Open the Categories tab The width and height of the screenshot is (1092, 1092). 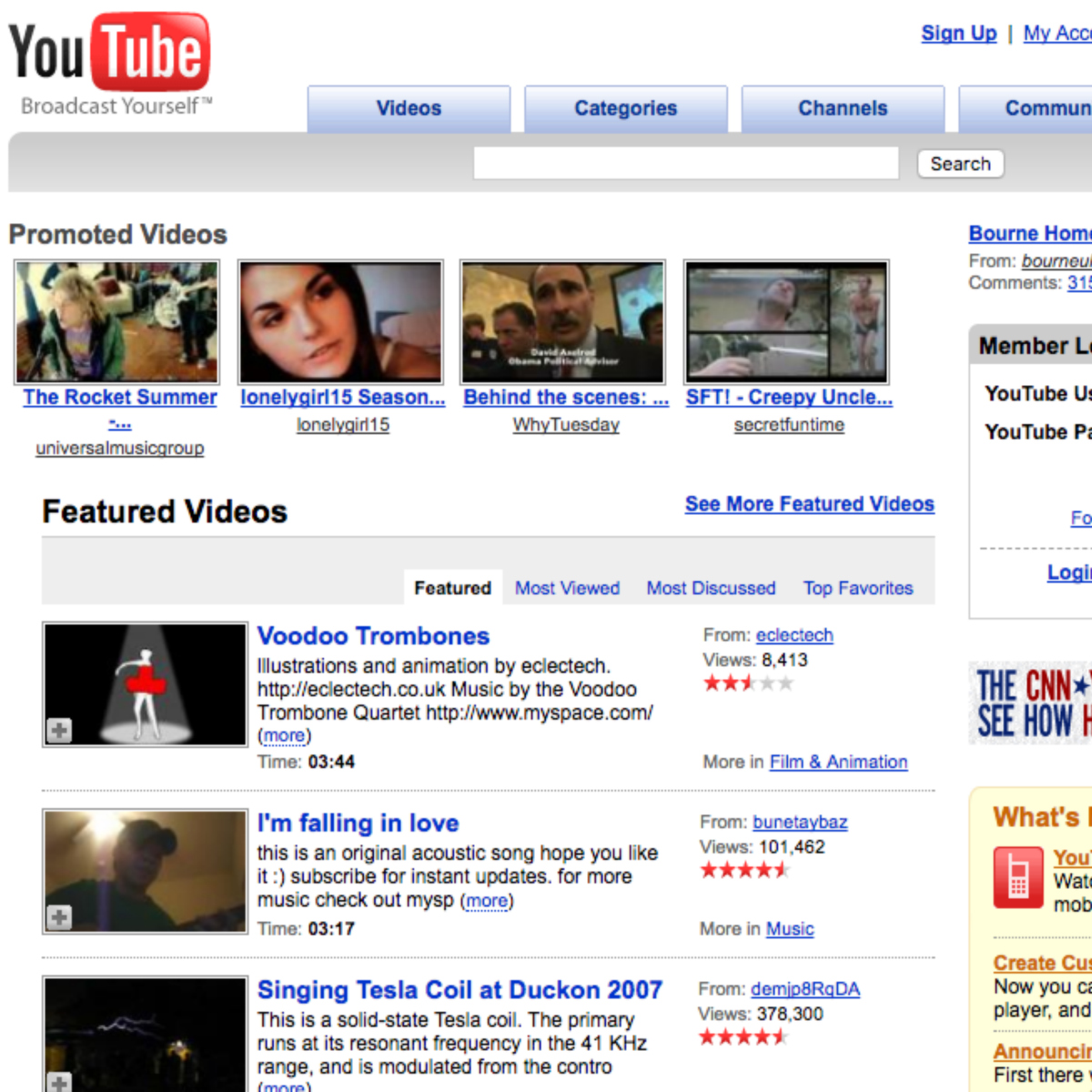(x=625, y=108)
